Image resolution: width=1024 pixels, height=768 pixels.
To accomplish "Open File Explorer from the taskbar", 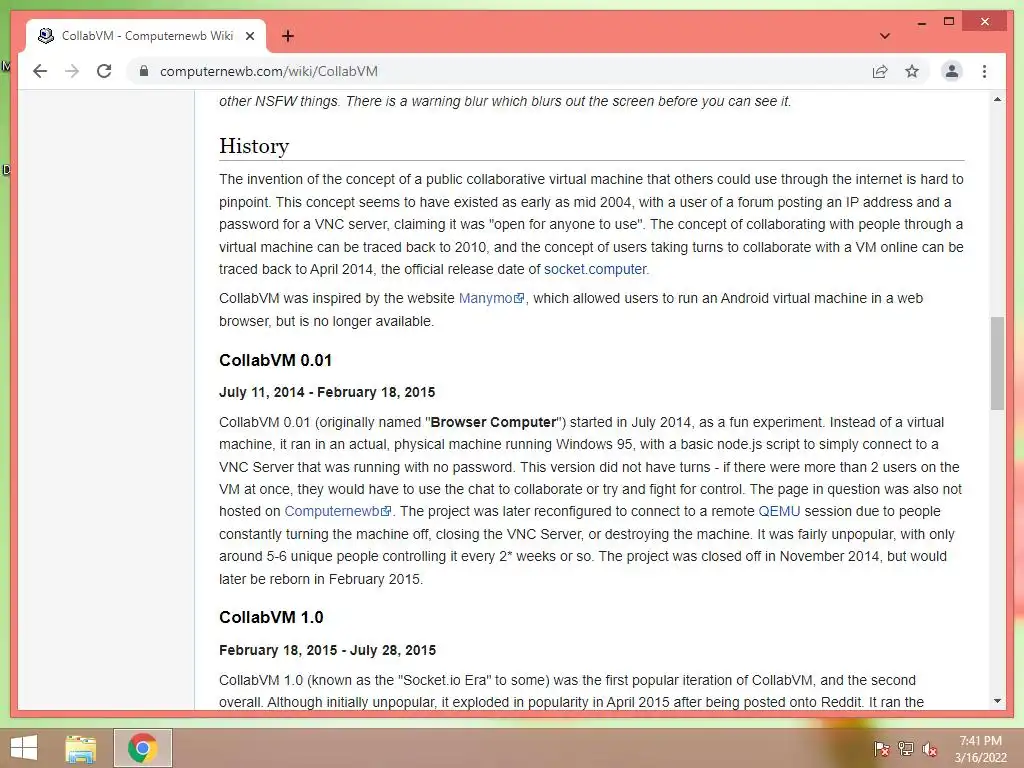I will coord(80,749).
